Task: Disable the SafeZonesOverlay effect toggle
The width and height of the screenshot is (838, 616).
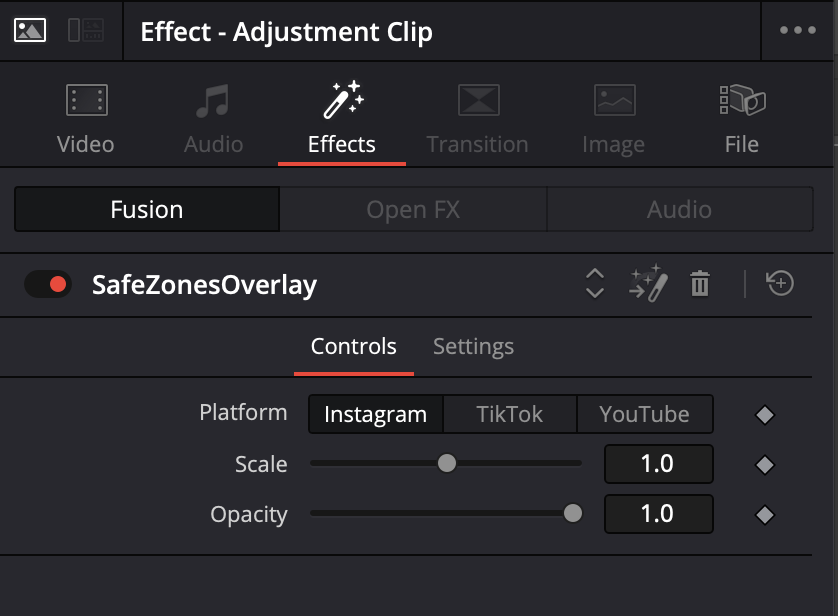Action: (48, 285)
